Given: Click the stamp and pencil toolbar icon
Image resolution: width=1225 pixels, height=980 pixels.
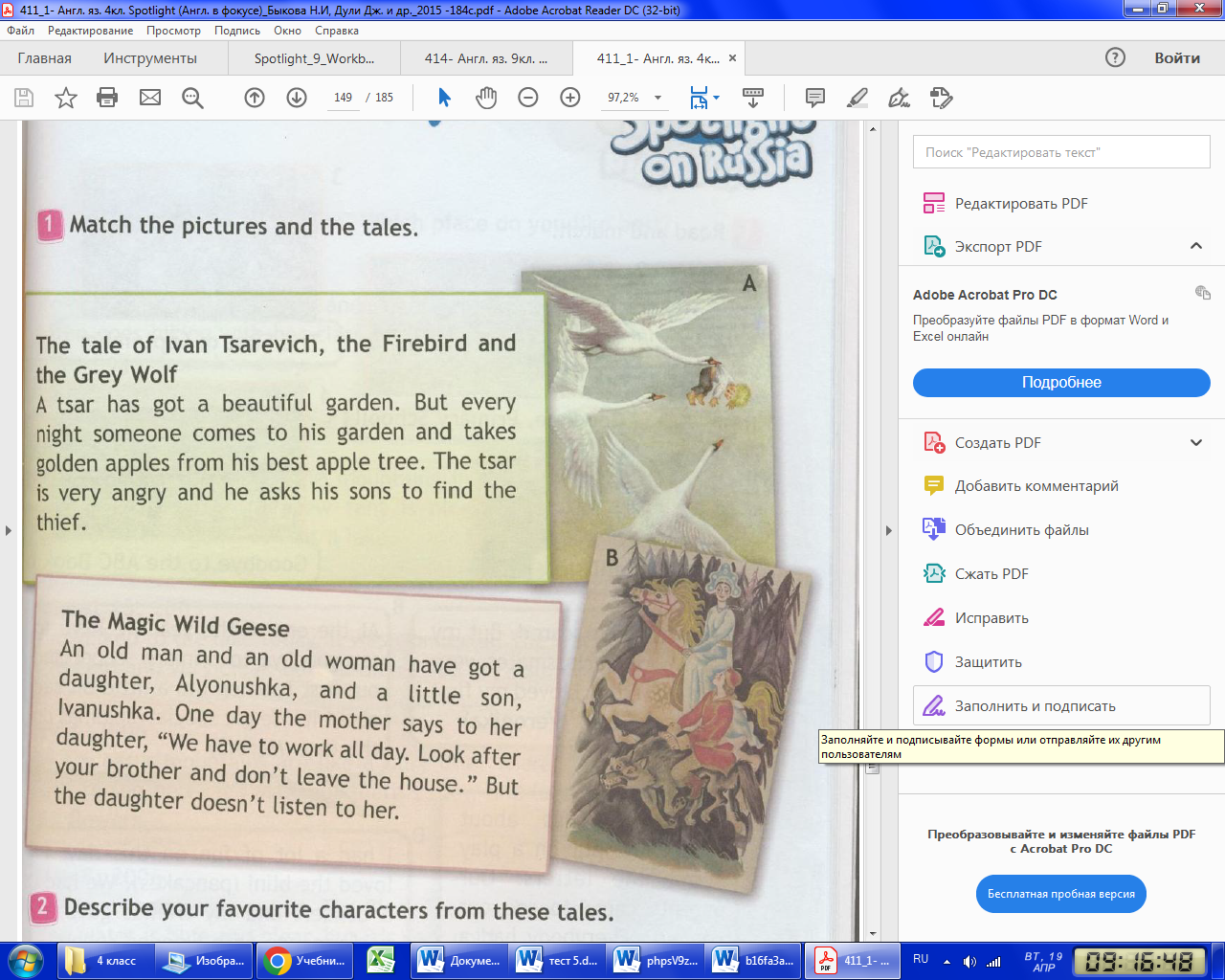Looking at the screenshot, I should click(x=942, y=98).
